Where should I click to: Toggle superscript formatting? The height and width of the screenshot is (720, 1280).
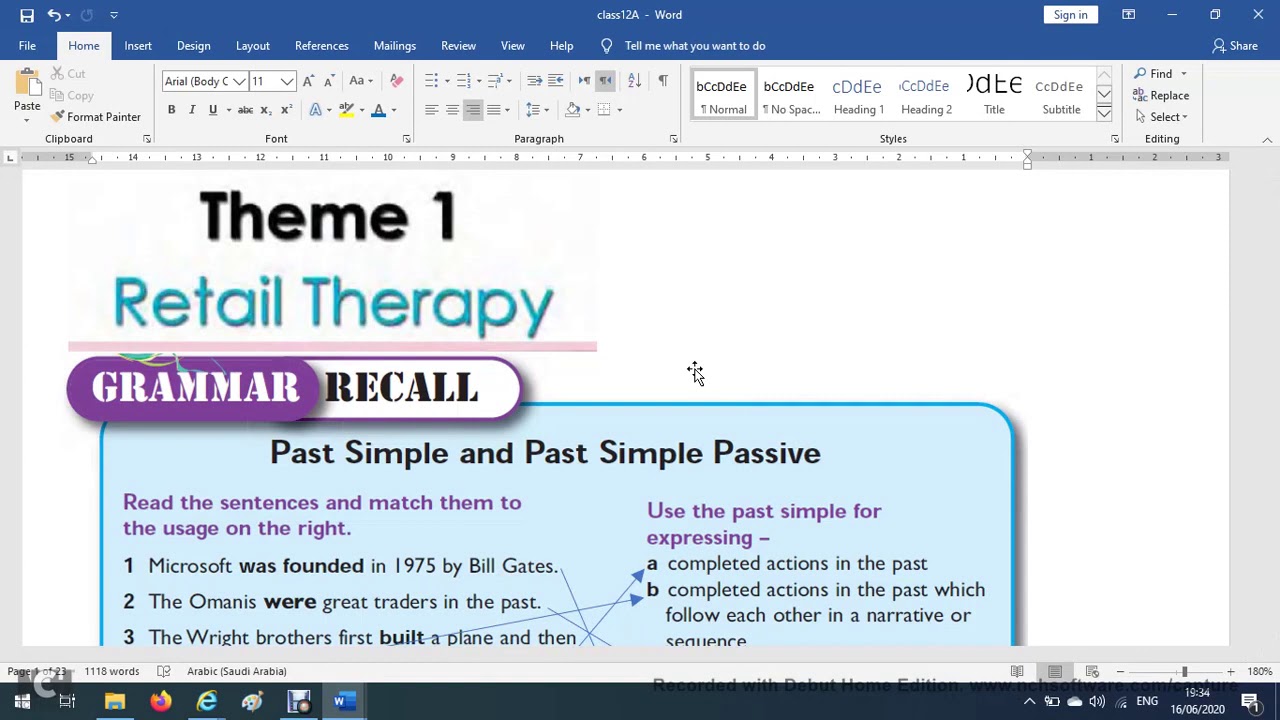287,110
